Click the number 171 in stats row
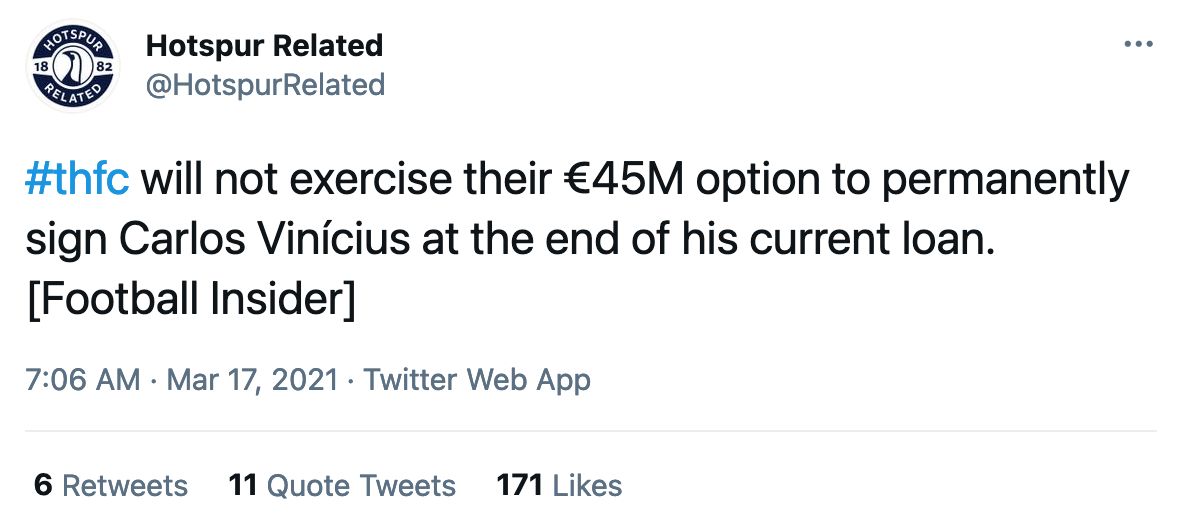The width and height of the screenshot is (1182, 516). click(519, 486)
